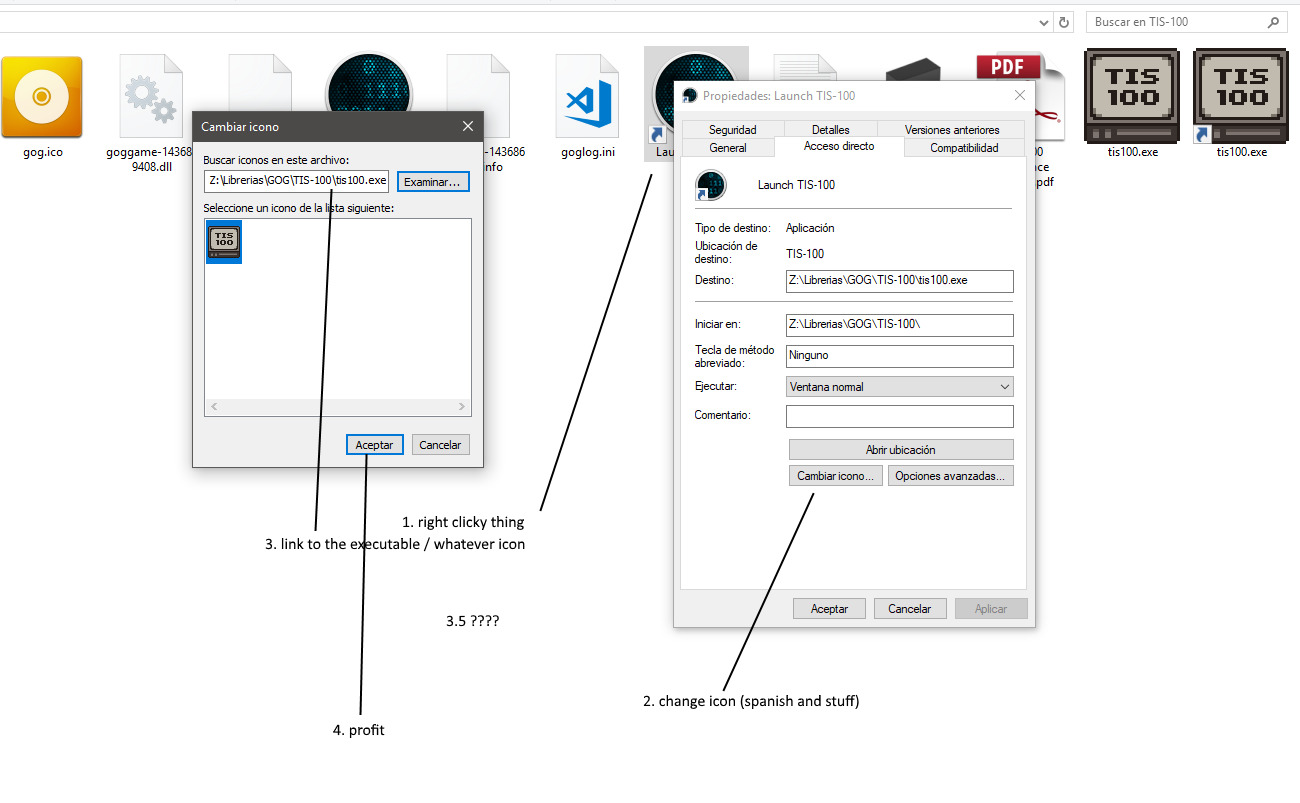Click the goglog.ini file name
The image size is (1300, 803).
click(588, 152)
